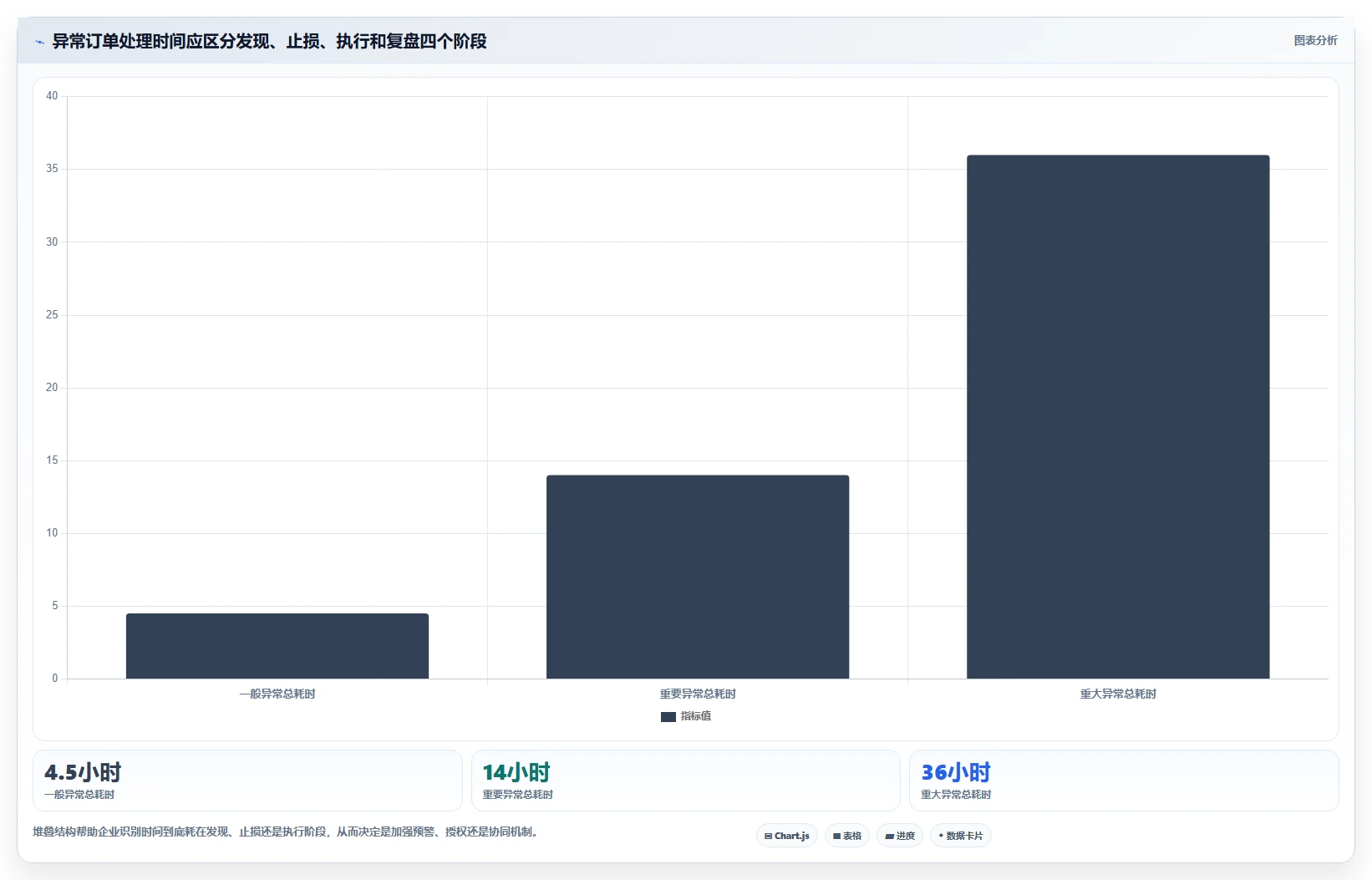Select the 表格 tag button
This screenshot has width=1372, height=880.
click(847, 836)
